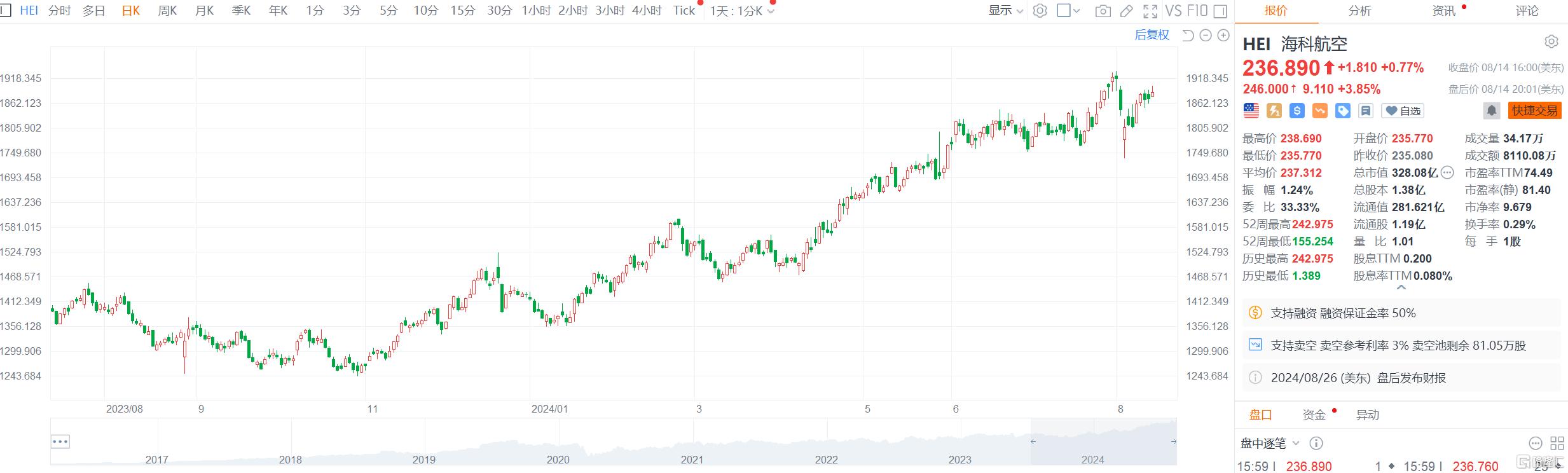This screenshot has width=1568, height=473.
Task: Click the US flag market icon
Action: [x=1251, y=111]
